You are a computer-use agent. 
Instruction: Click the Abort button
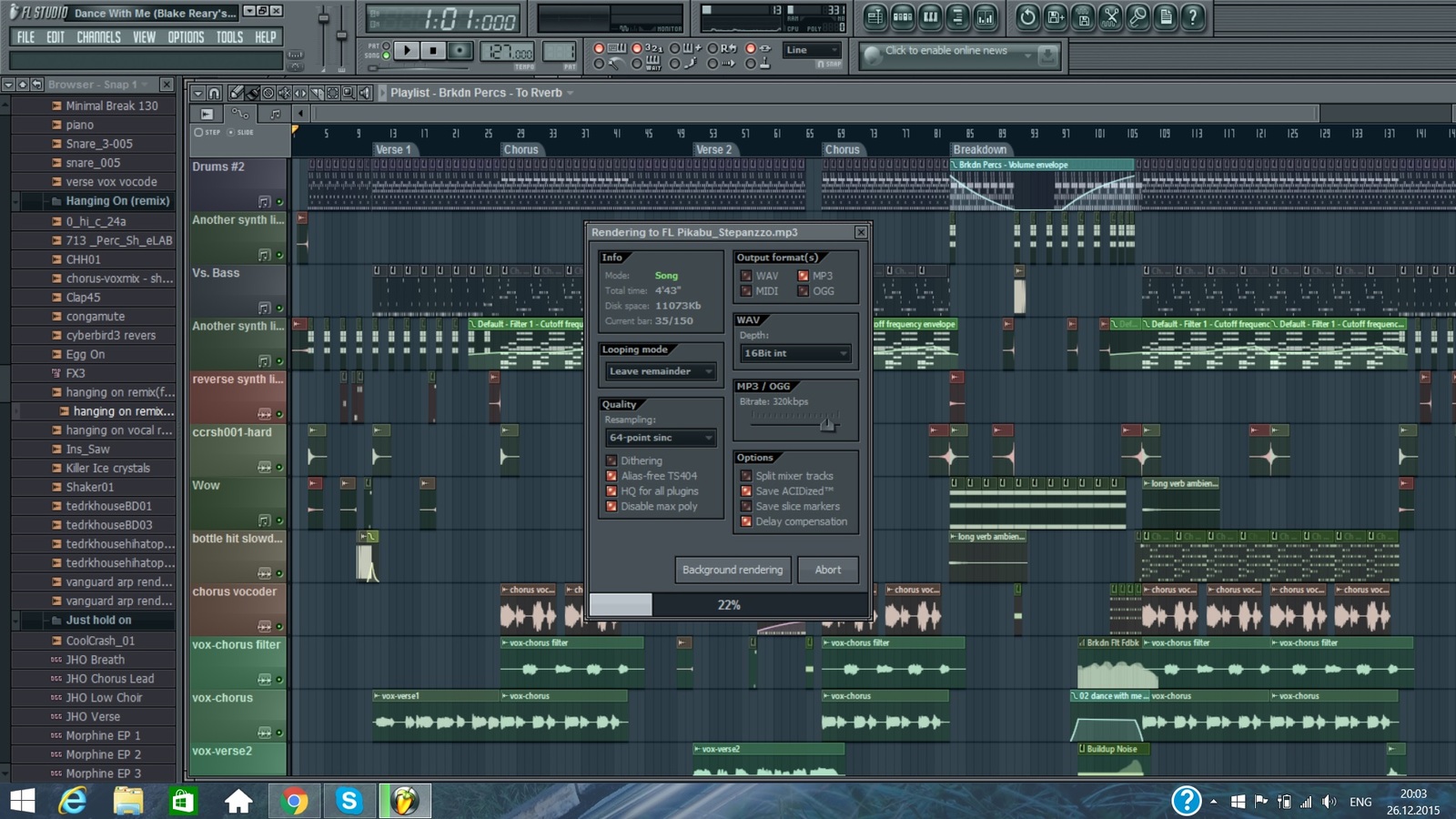tap(828, 570)
